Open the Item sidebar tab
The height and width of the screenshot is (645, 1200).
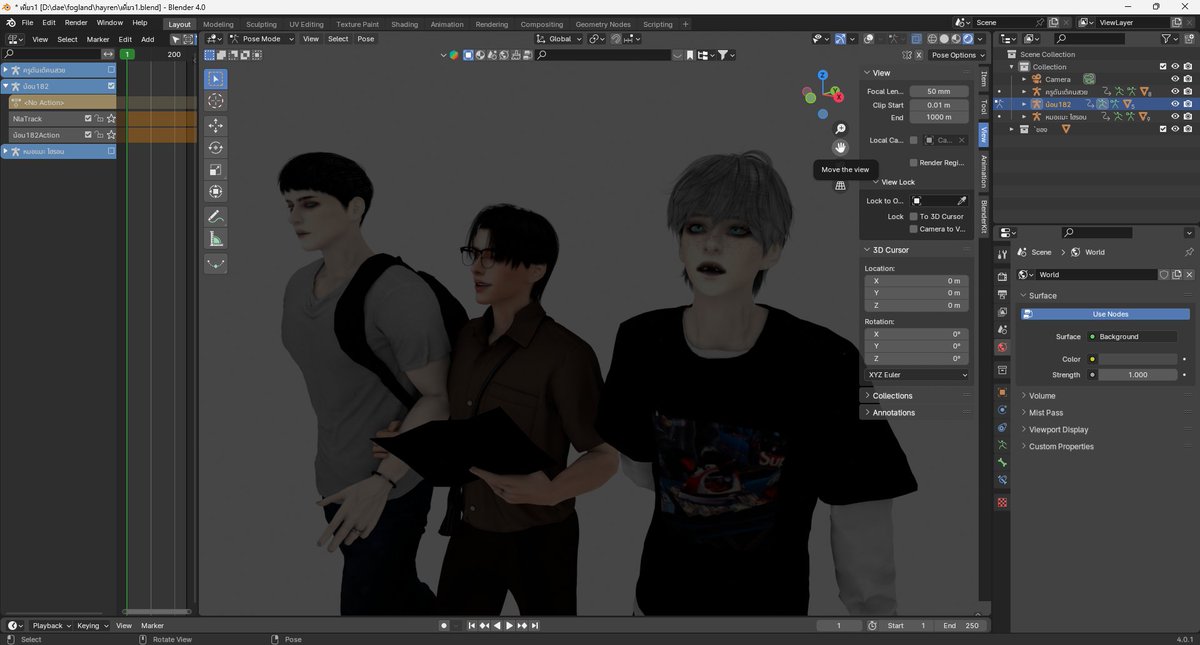(x=984, y=78)
